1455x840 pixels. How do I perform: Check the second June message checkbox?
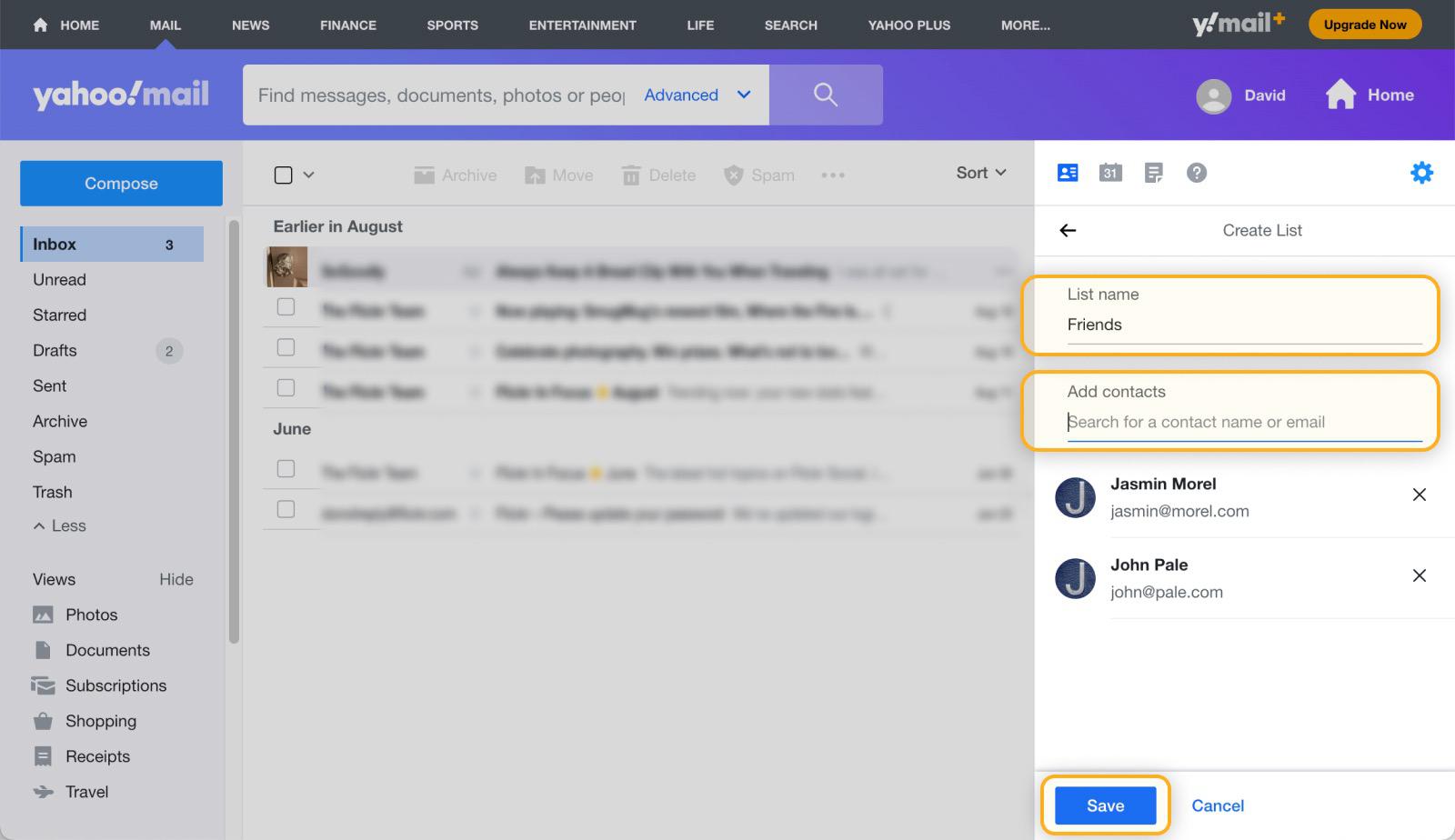pos(286,509)
